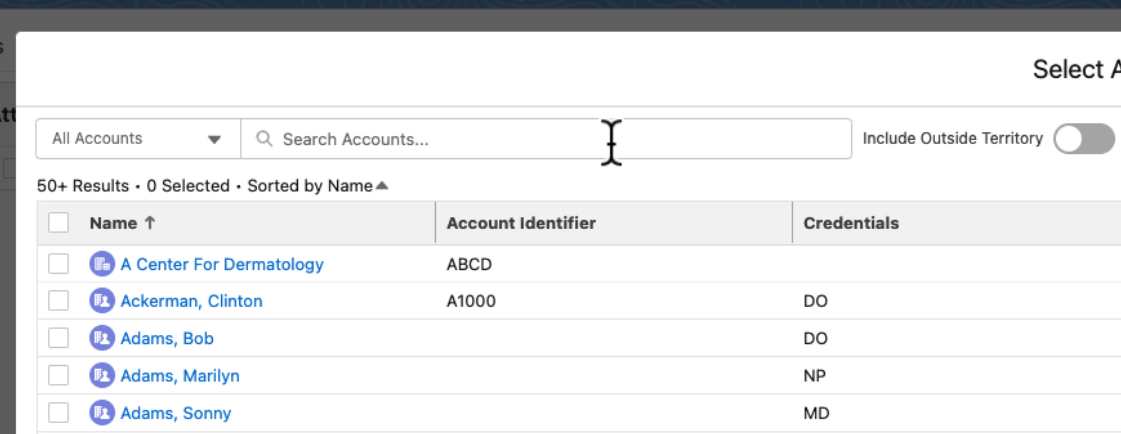Select the checkbox for Adams, Bob
This screenshot has width=1121, height=434.
[59, 339]
